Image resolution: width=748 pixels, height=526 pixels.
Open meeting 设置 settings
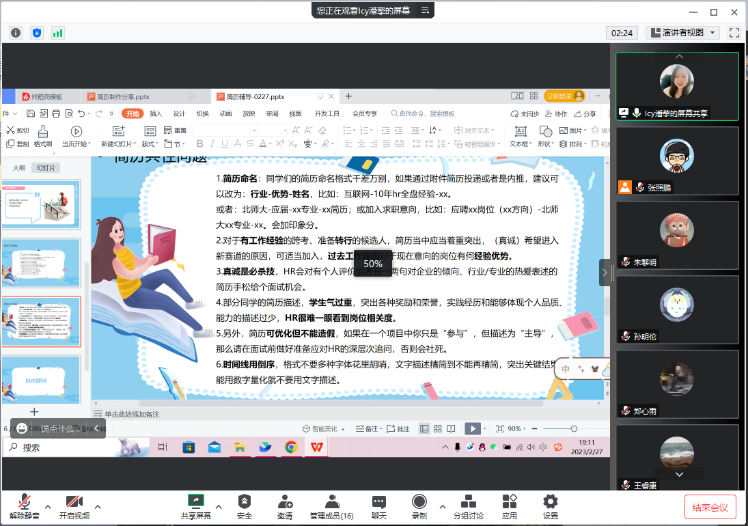point(550,503)
